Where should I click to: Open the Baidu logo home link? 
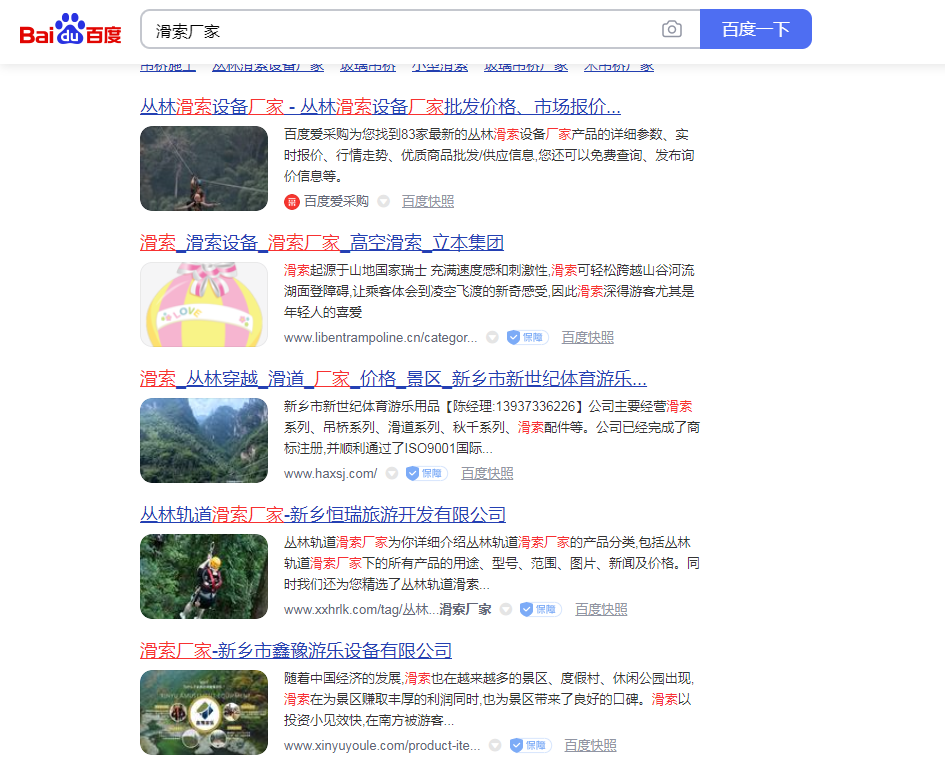[71, 29]
